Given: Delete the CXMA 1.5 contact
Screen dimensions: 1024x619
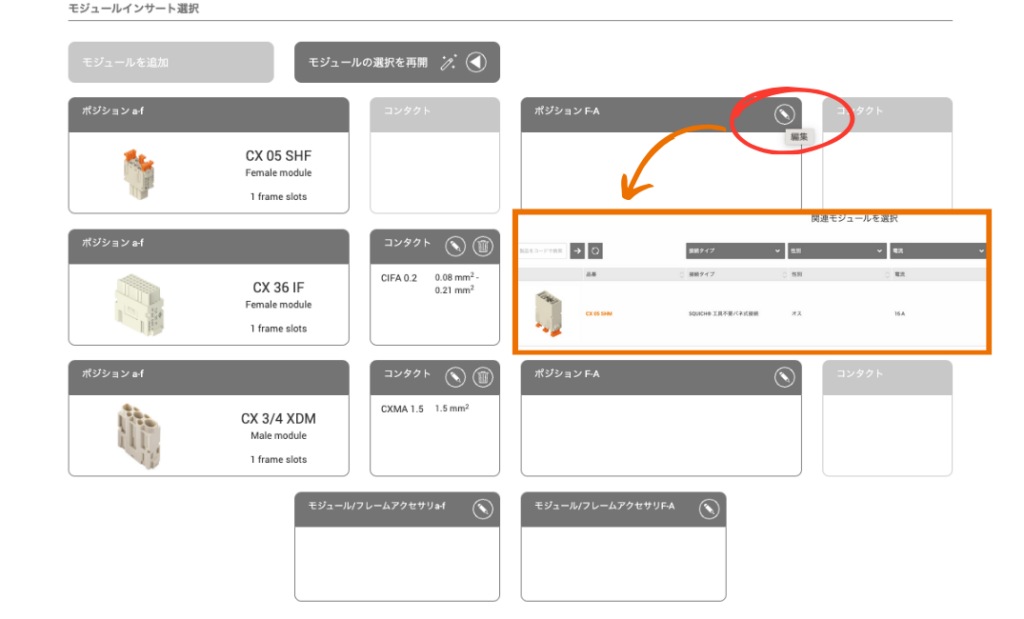Looking at the screenshot, I should (x=482, y=377).
